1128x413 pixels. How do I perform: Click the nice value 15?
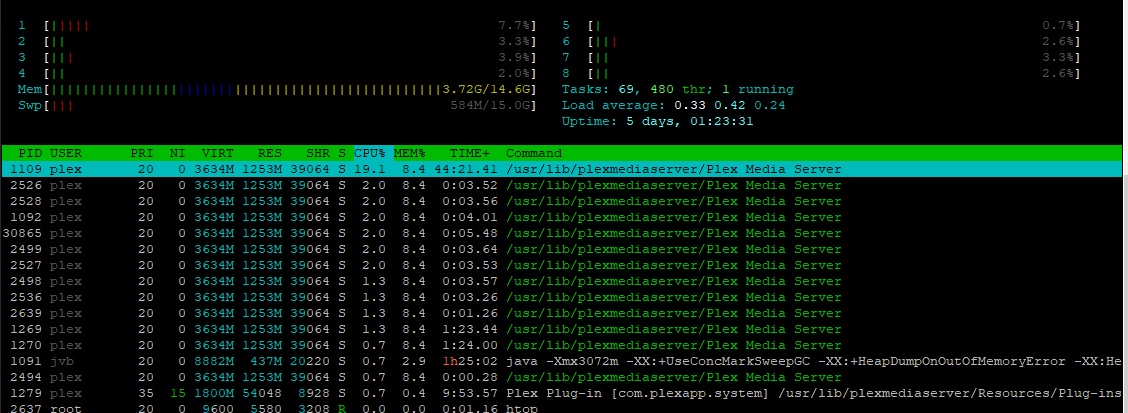pos(178,393)
